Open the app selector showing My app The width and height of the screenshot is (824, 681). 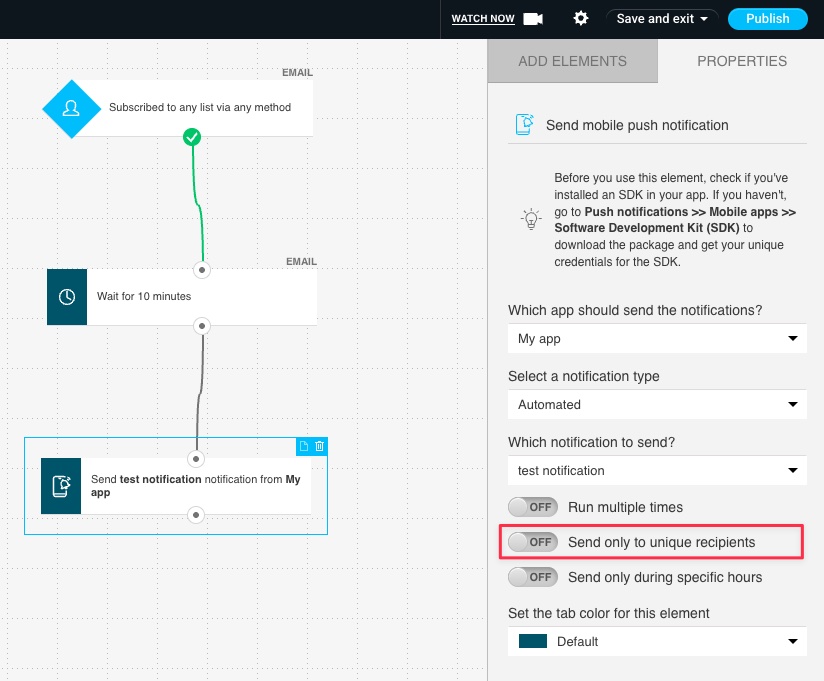[x=657, y=338]
